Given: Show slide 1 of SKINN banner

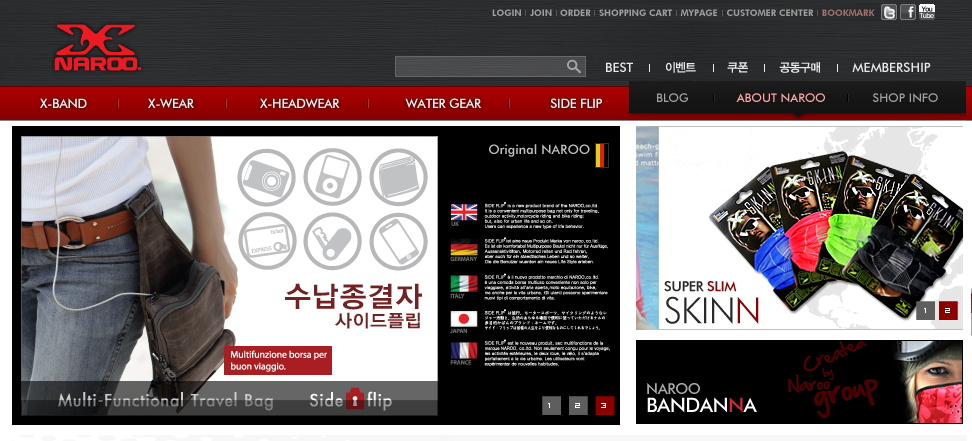Looking at the screenshot, I should click(x=925, y=310).
